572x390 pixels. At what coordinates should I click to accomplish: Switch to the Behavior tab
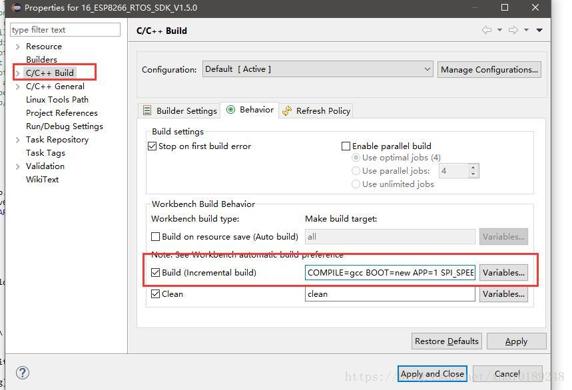pos(250,110)
